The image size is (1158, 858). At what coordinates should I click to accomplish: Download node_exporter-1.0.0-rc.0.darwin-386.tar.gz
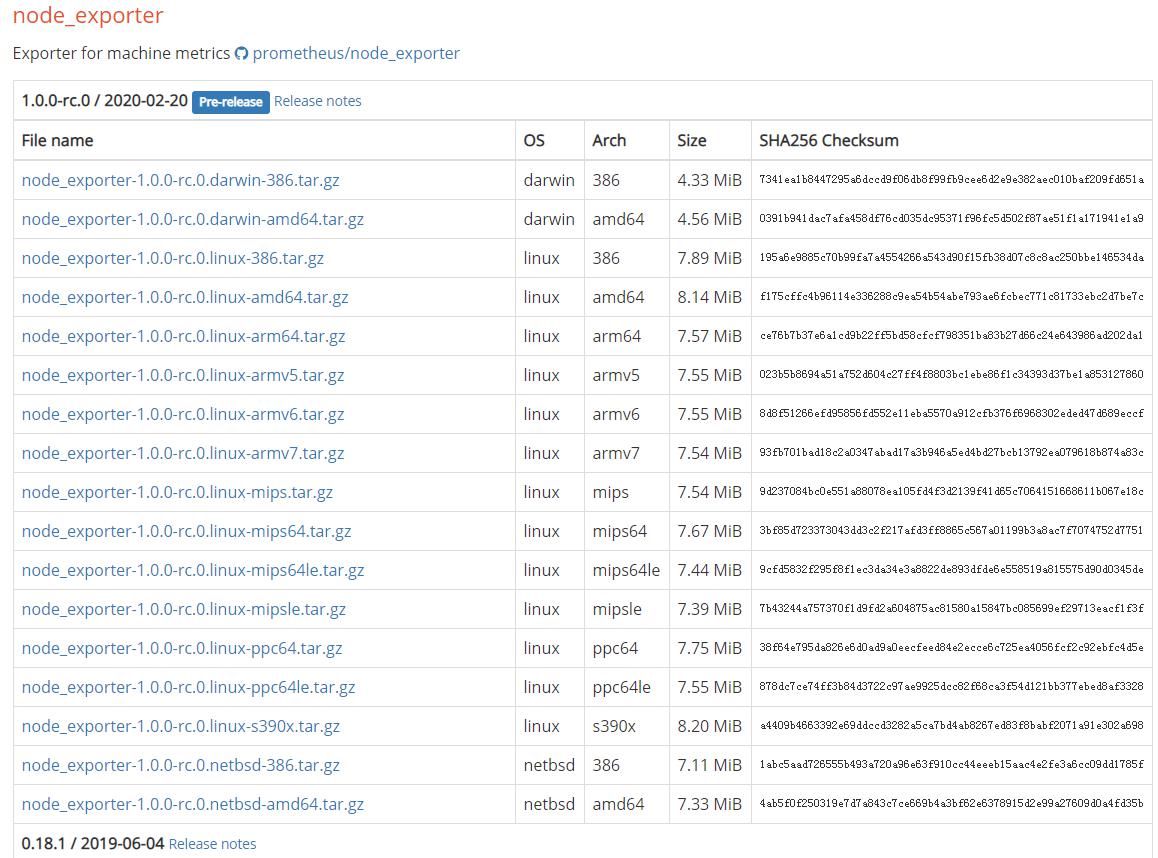click(x=180, y=180)
